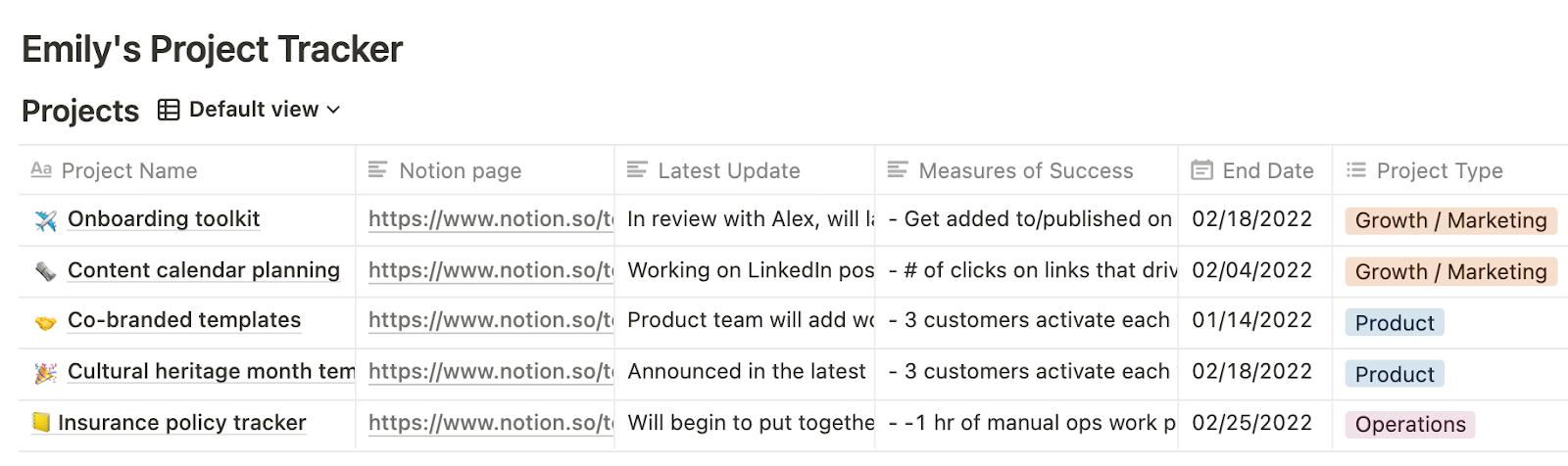Click the Product tag for Cultural heritage month
The width and height of the screenshot is (1568, 466).
tap(1395, 374)
